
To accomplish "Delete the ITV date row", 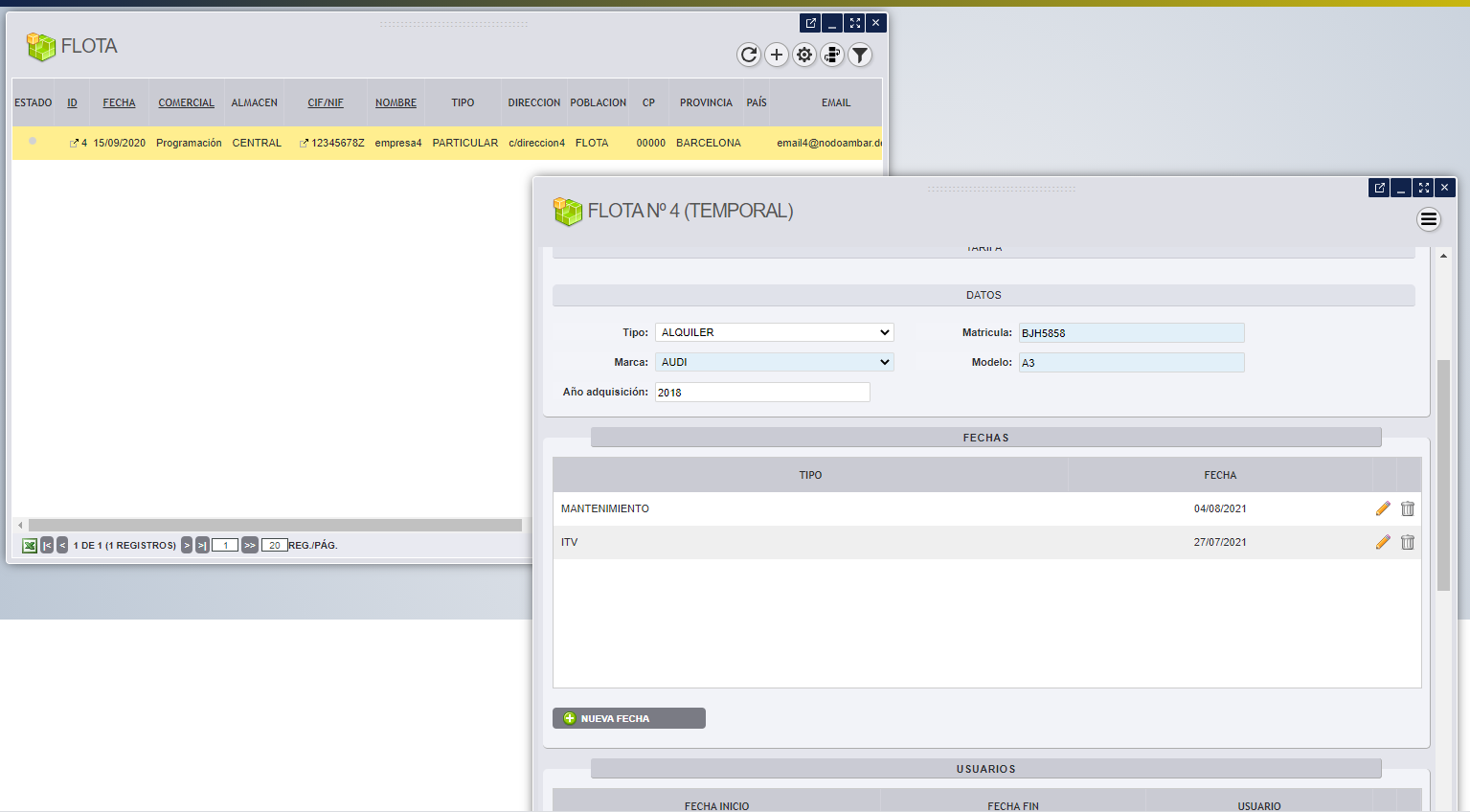I will 1408,542.
